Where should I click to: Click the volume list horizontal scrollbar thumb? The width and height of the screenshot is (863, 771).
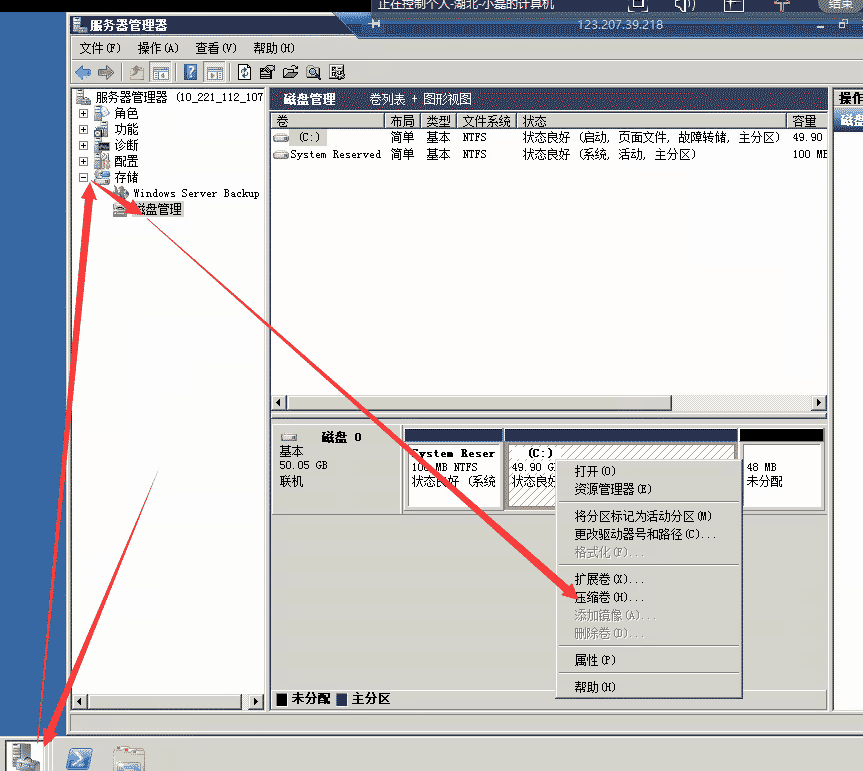[x=479, y=403]
